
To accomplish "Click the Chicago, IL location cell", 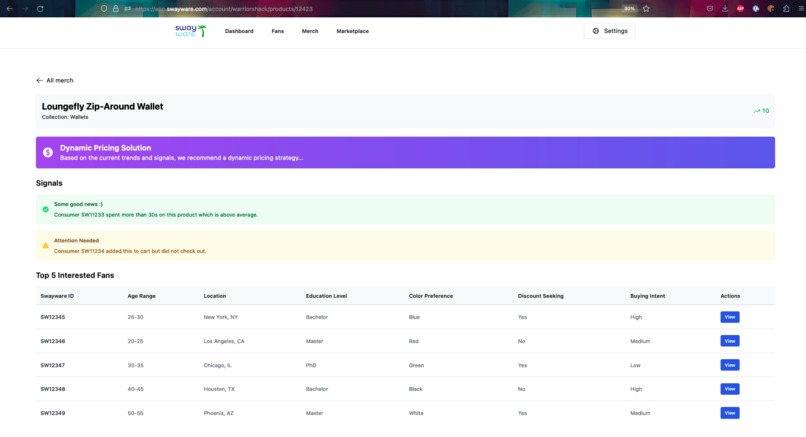I will click(217, 366).
